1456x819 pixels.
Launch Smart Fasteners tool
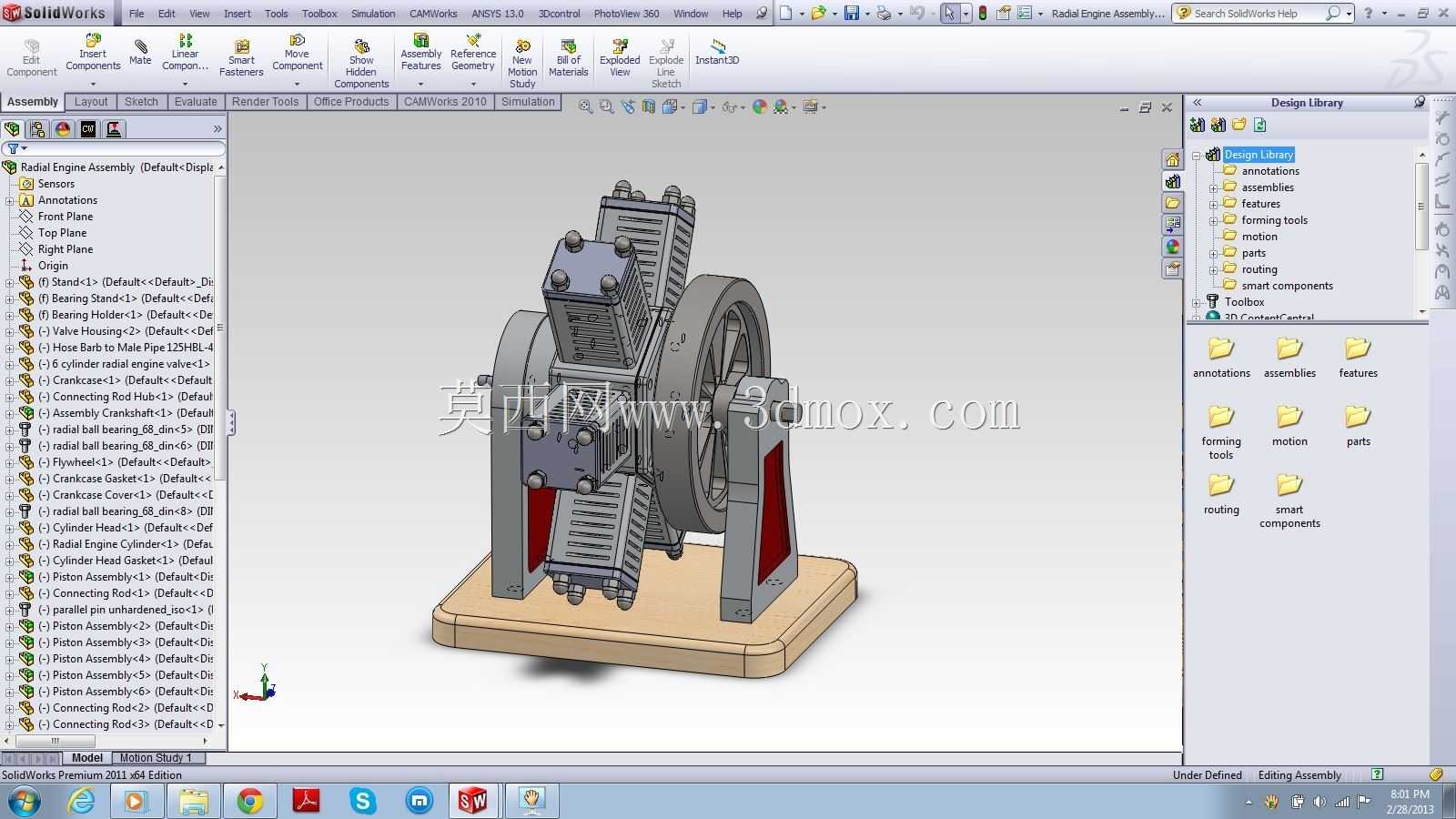pos(241,58)
